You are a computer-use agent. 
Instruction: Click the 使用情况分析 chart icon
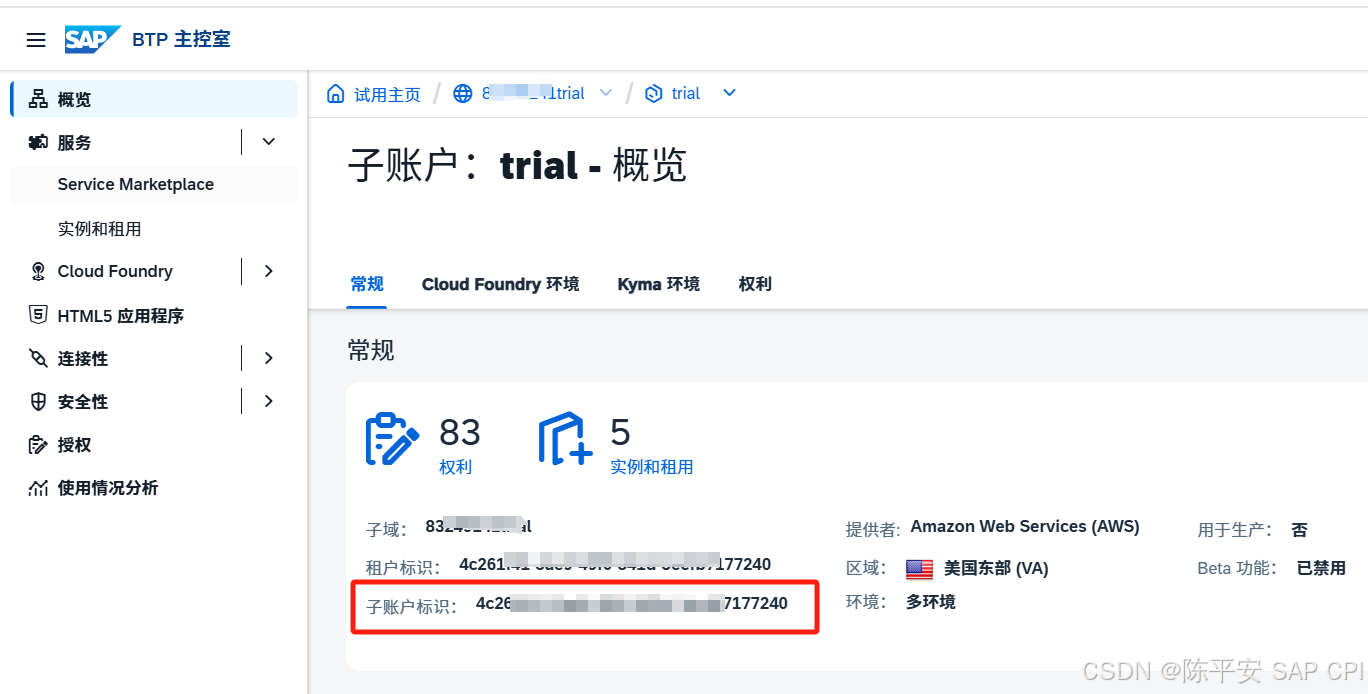[38, 488]
